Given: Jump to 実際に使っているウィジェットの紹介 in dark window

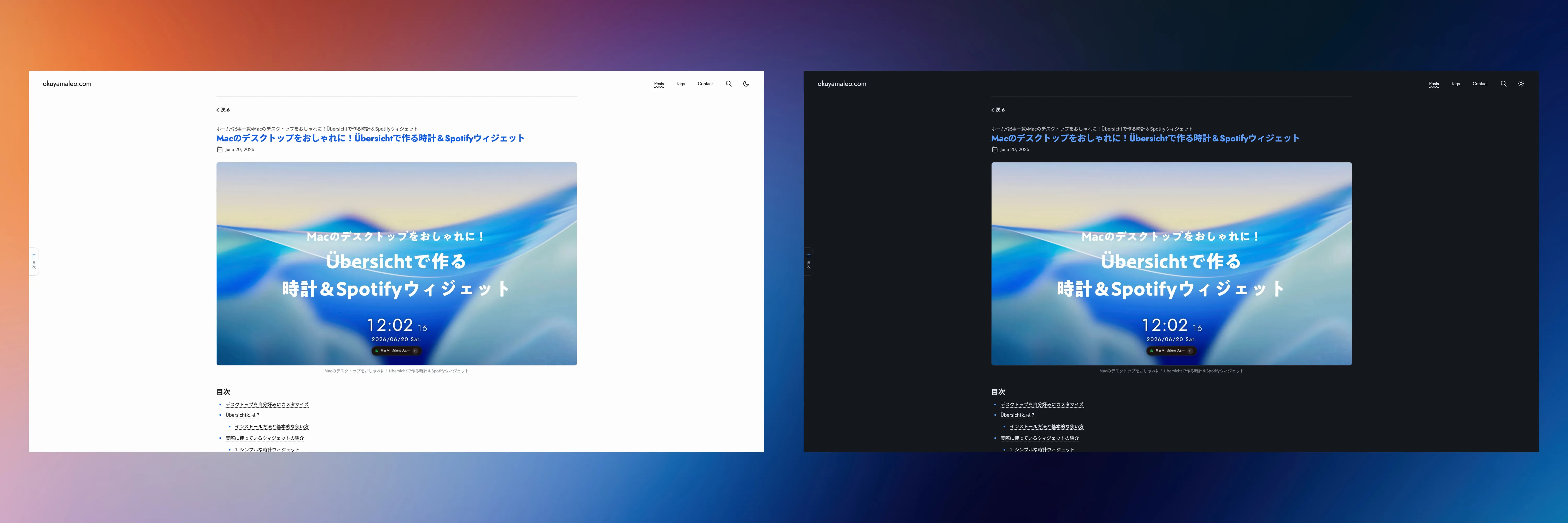Looking at the screenshot, I should pos(1040,438).
